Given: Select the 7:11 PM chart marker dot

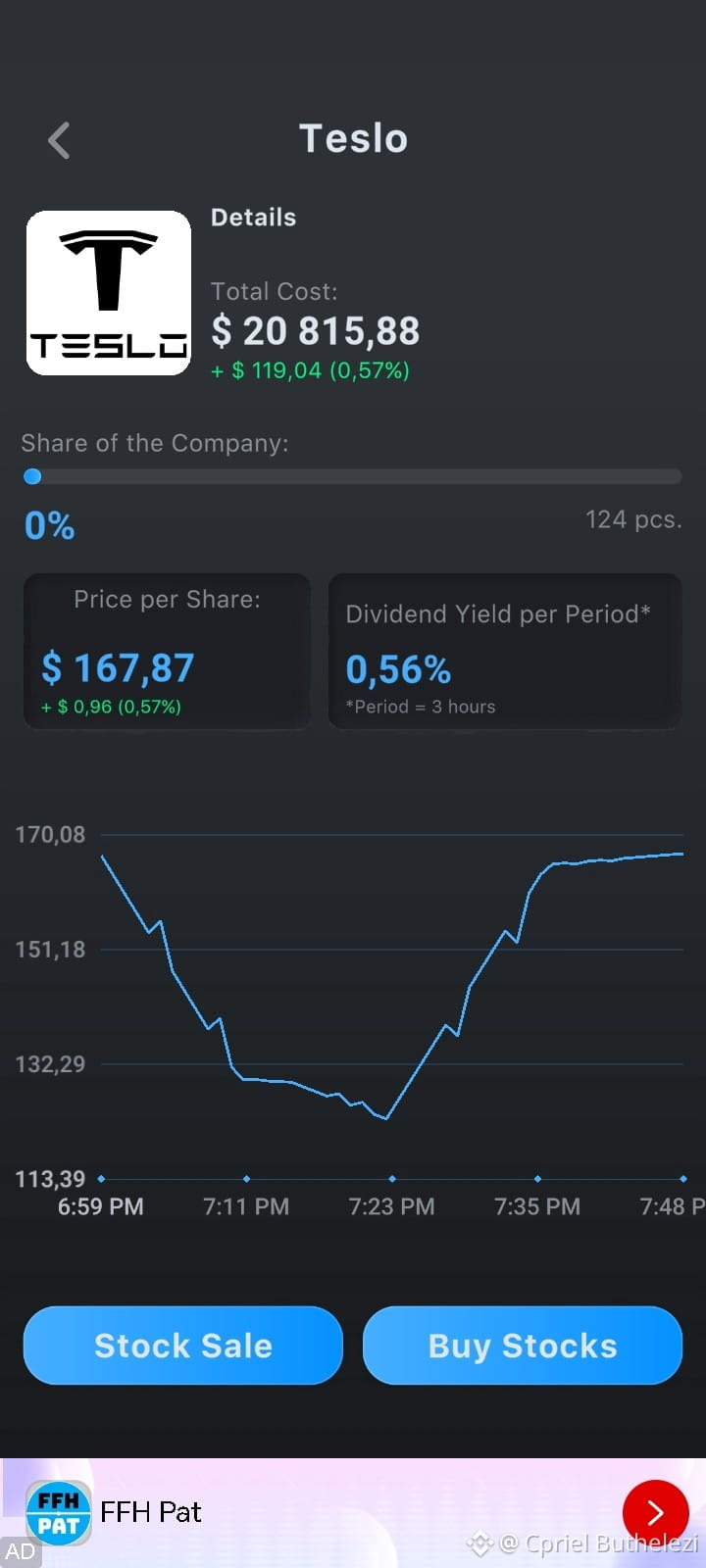Looking at the screenshot, I should 246,1179.
